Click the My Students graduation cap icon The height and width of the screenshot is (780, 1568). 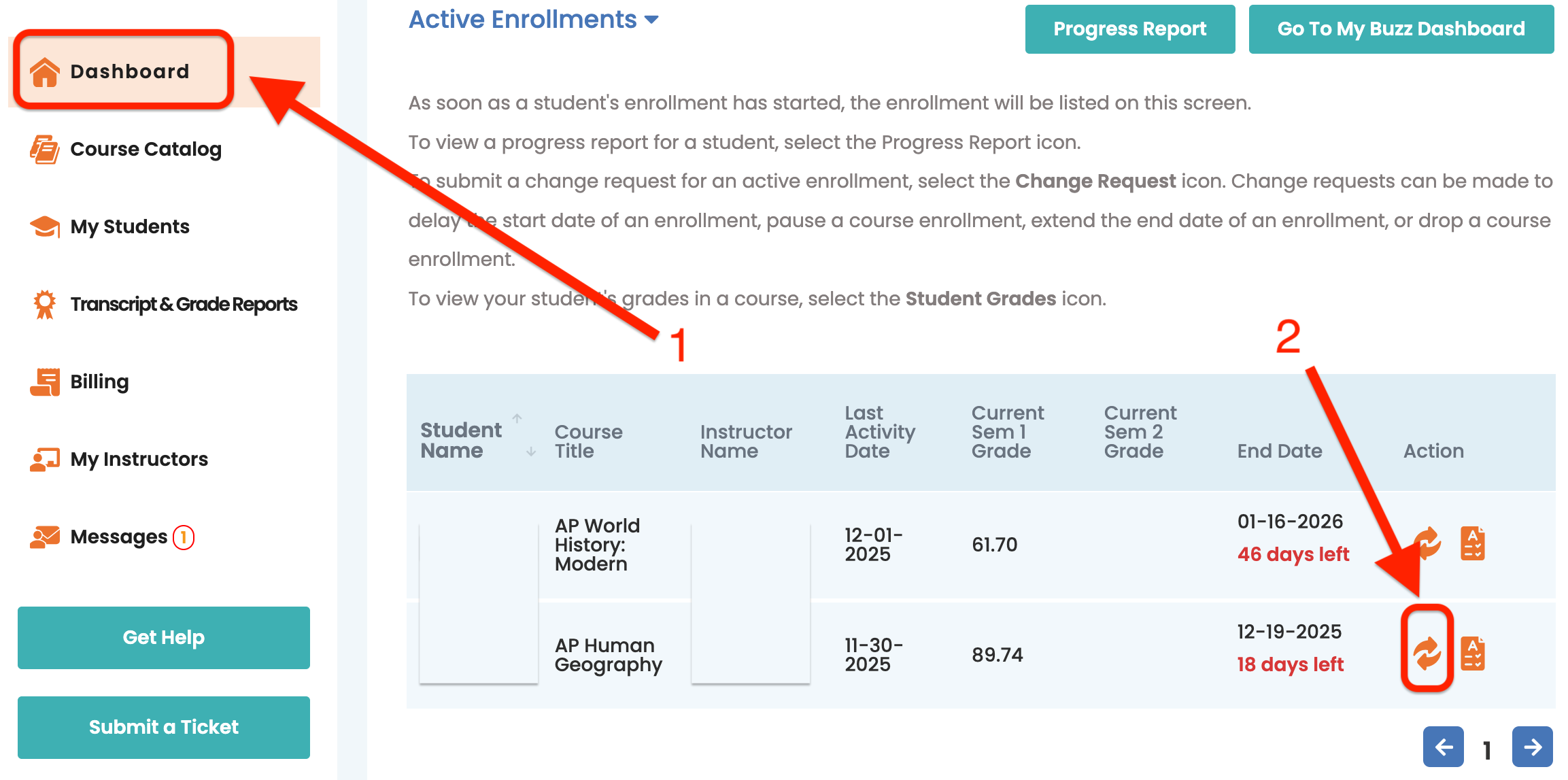coord(45,227)
